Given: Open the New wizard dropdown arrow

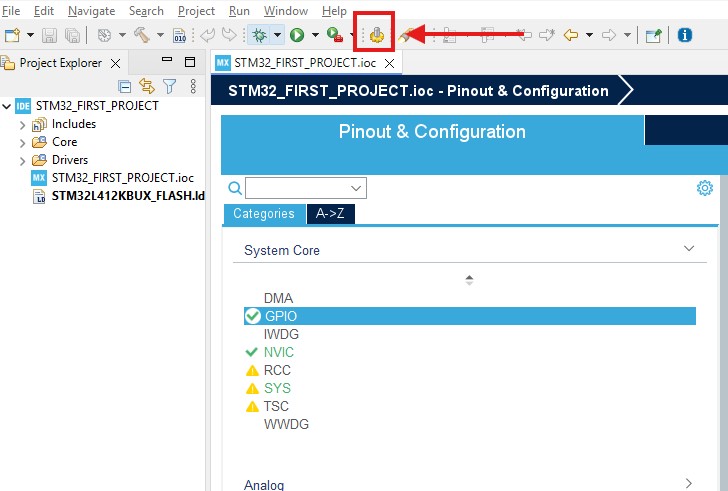Looking at the screenshot, I should (x=30, y=35).
